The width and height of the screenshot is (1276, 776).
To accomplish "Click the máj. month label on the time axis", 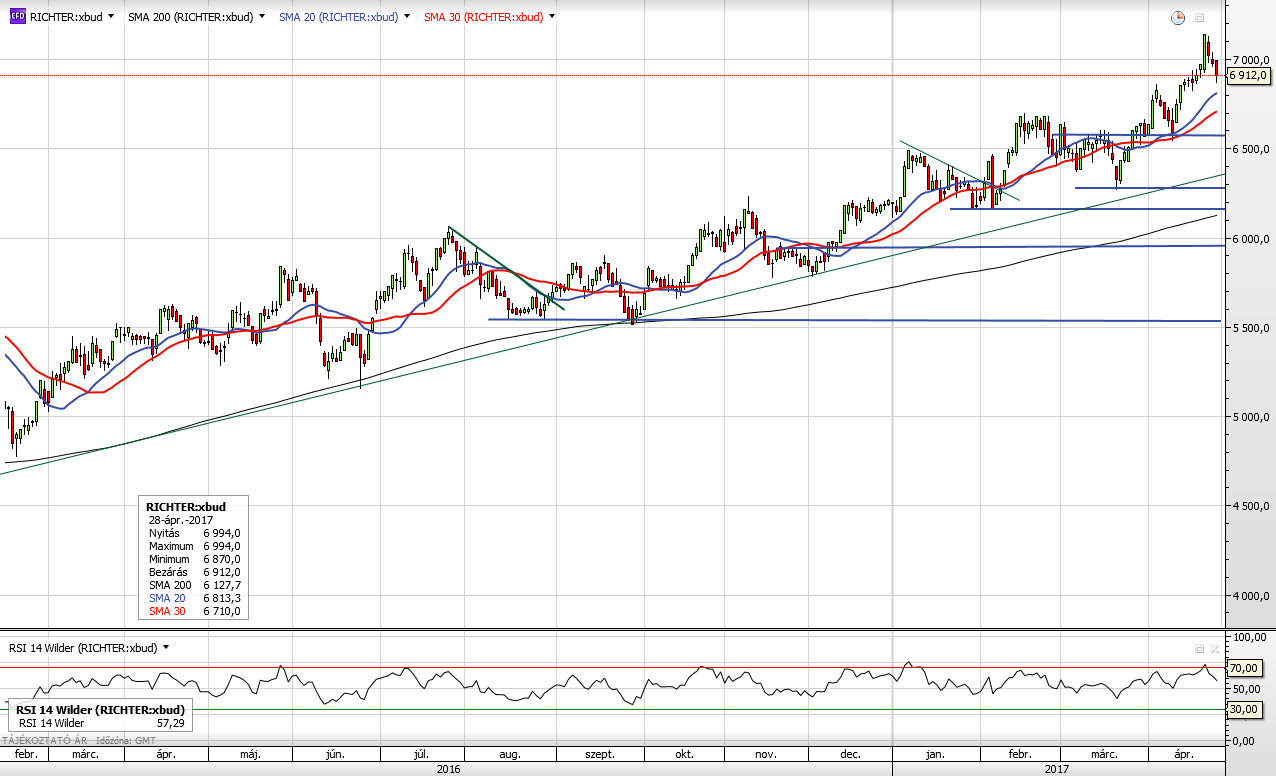I will (x=250, y=755).
